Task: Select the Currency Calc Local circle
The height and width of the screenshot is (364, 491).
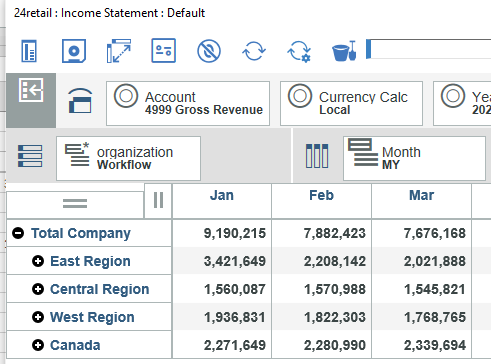Action: point(300,96)
